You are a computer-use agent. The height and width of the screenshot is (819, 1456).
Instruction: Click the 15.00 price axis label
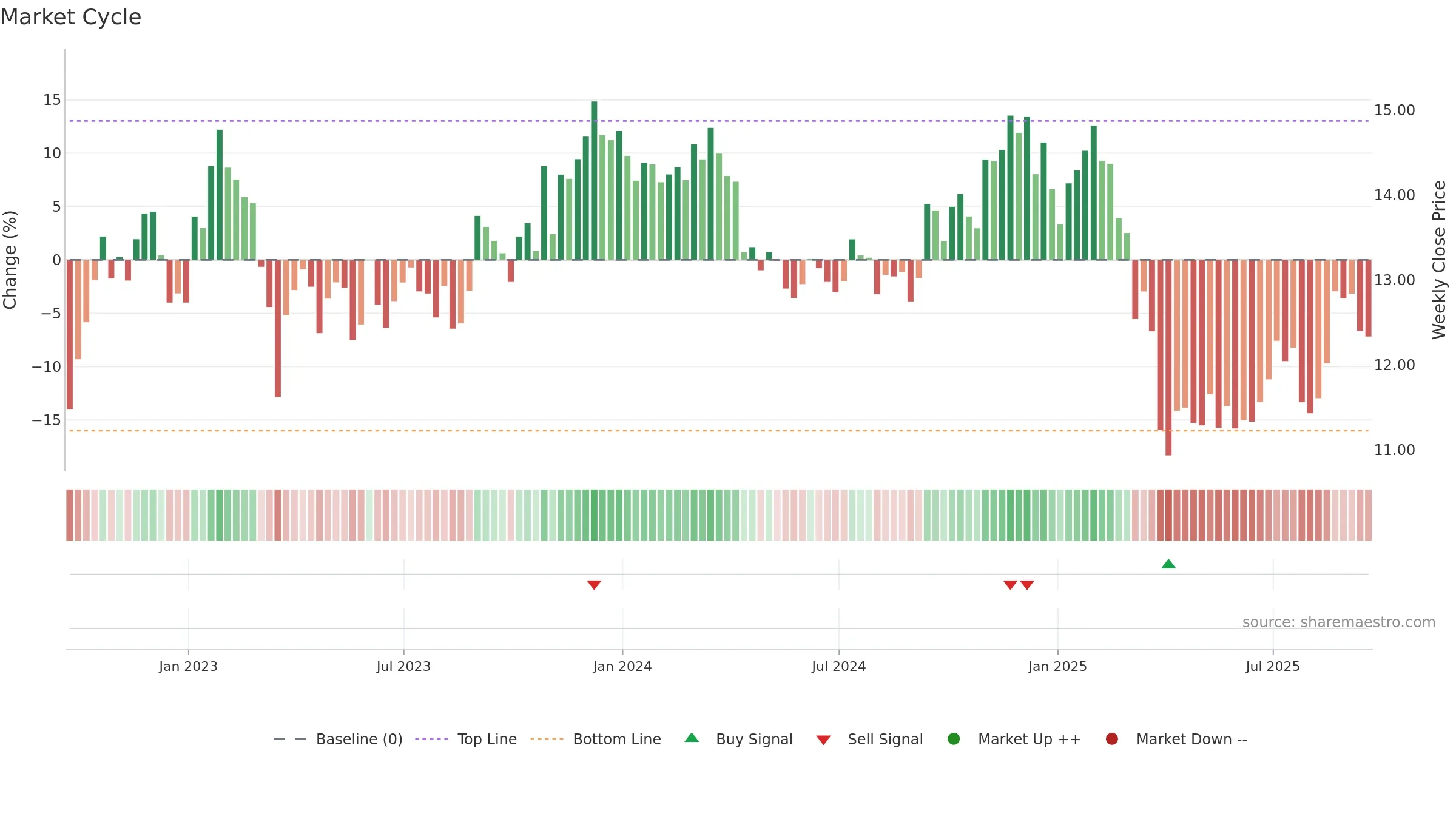click(1395, 110)
